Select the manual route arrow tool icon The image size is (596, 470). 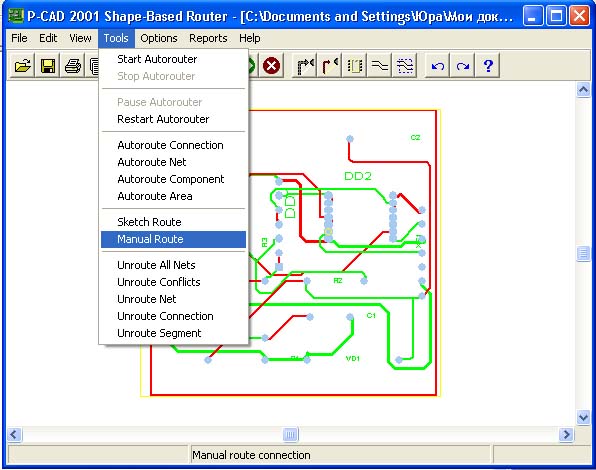(305, 66)
